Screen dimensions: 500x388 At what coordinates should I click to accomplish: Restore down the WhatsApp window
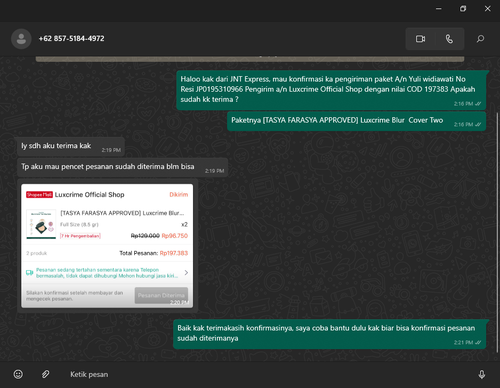point(463,9)
